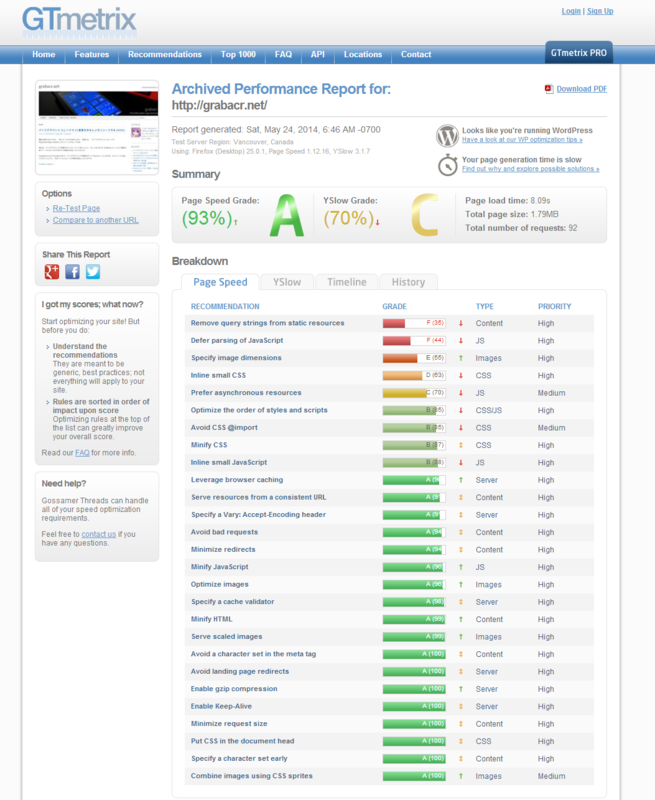This screenshot has height=800, width=655.
Task: Expand Remove query strings from static resources
Action: (267, 323)
